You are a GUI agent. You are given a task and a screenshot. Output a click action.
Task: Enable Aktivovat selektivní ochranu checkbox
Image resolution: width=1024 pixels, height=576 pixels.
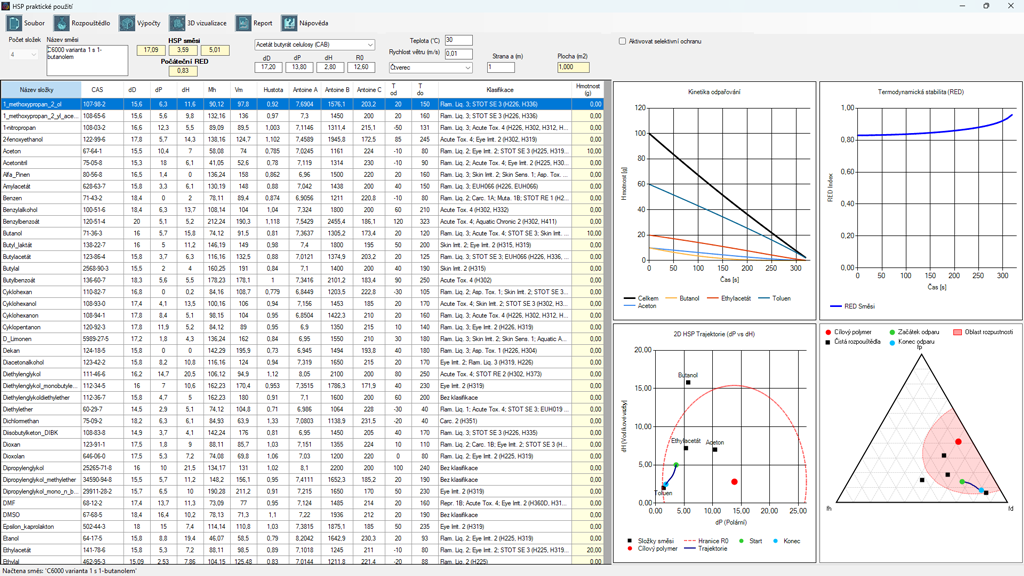[x=622, y=41]
